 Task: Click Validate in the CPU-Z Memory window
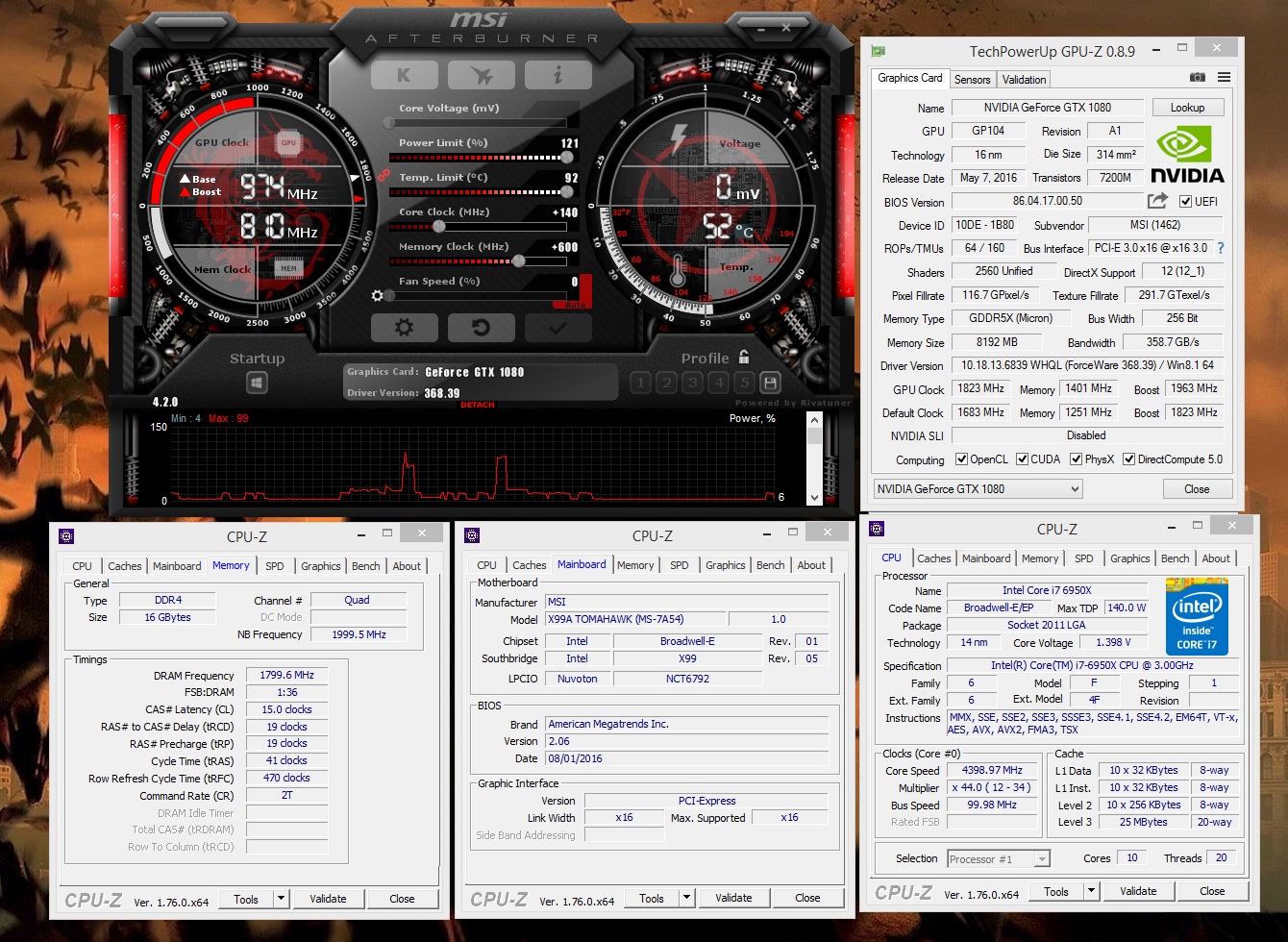[328, 899]
